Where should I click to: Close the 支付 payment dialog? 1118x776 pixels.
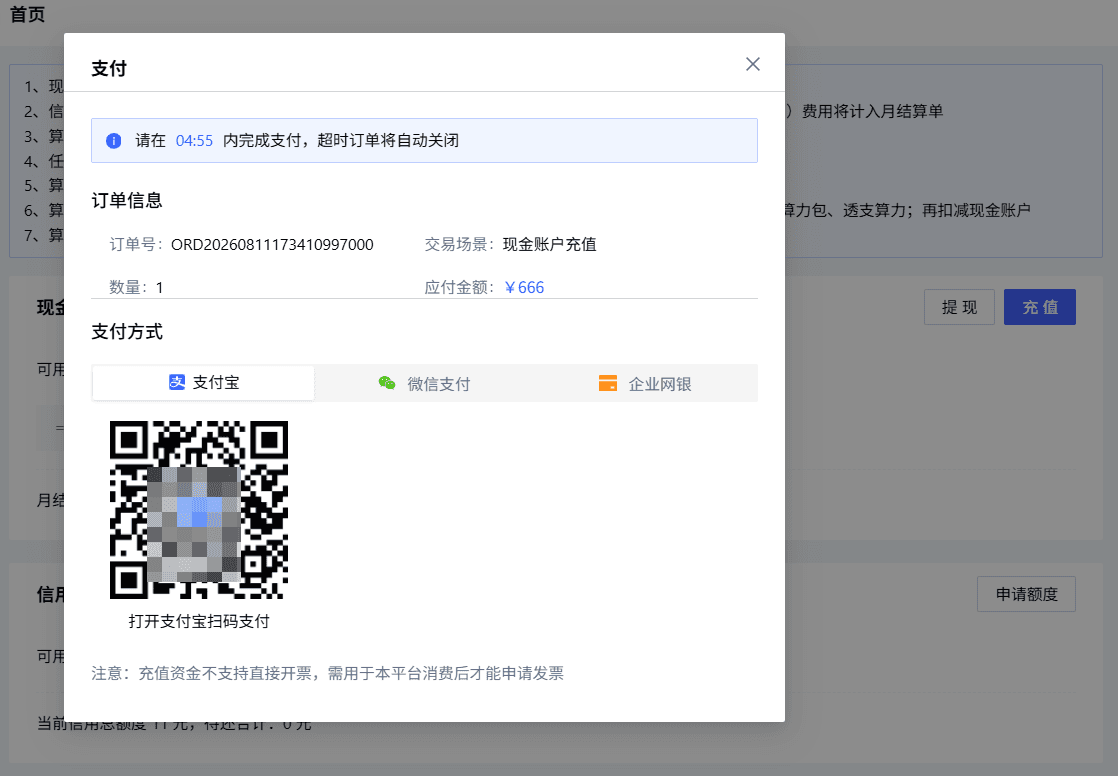[752, 64]
